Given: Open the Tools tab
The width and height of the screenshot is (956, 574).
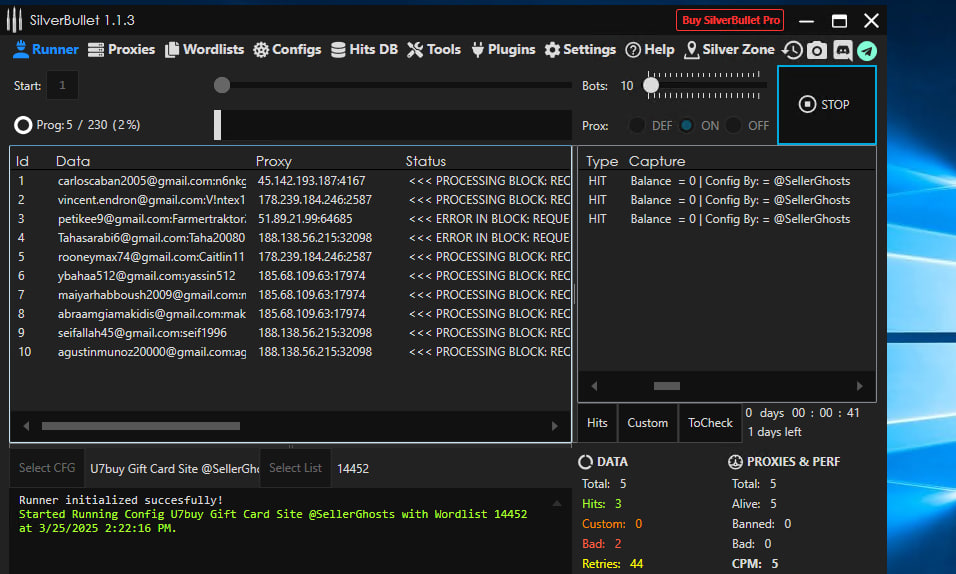Looking at the screenshot, I should pos(434,49).
